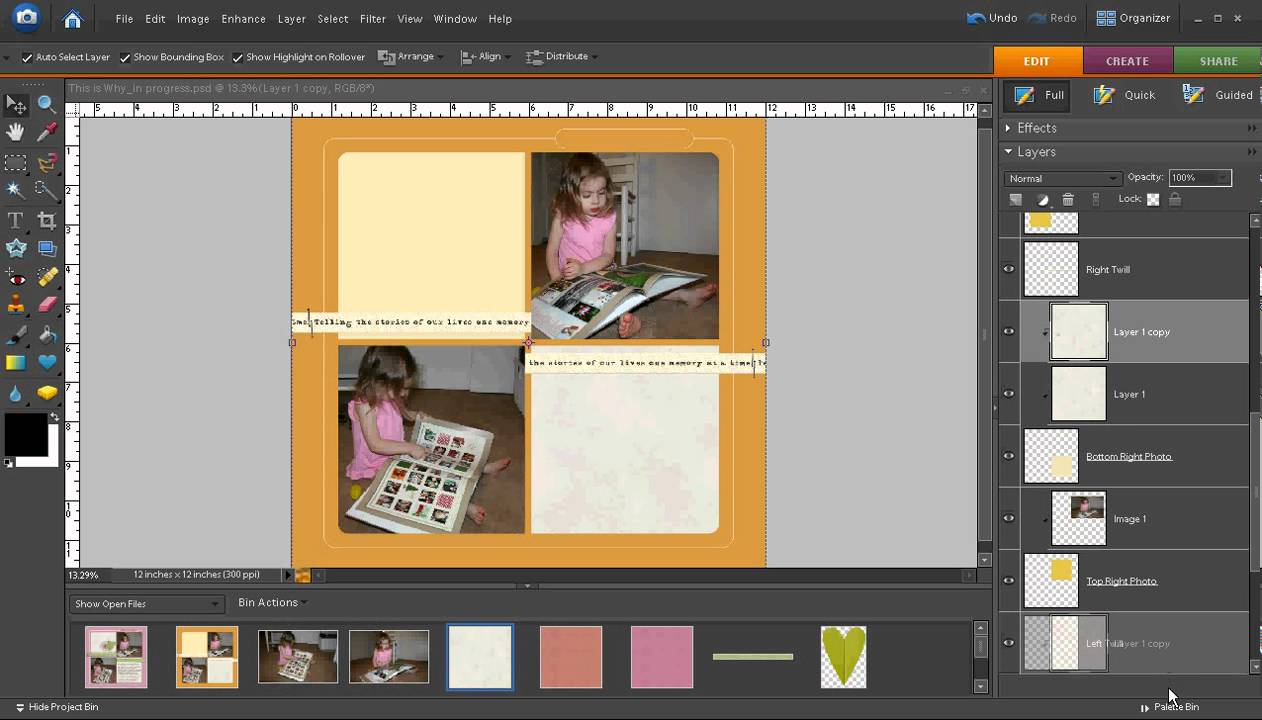Viewport: 1262px width, 720px height.
Task: Select the Rectangular Marquee tool
Action: point(16,163)
